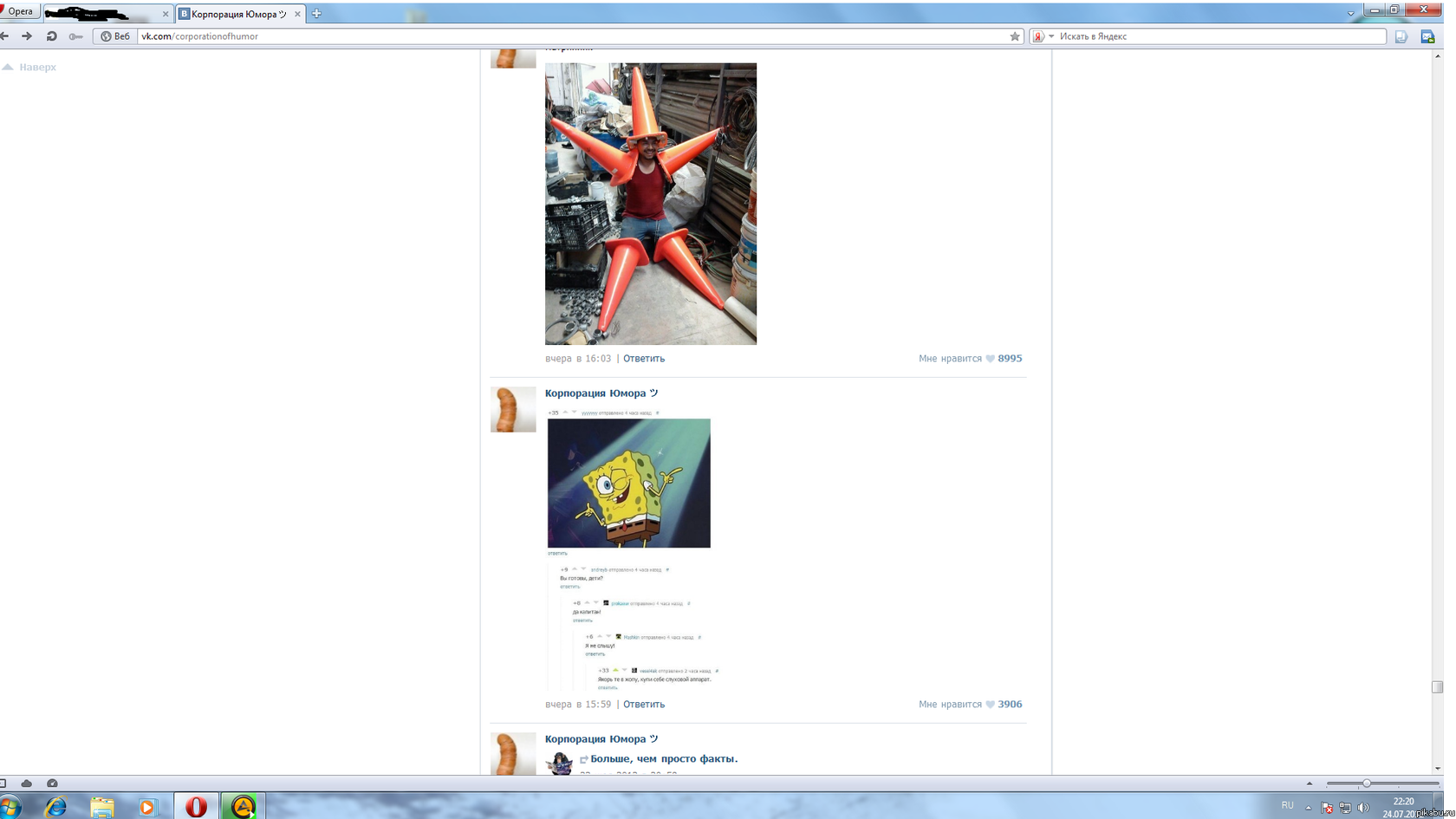Image resolution: width=1456 pixels, height=819 pixels.
Task: Open the Opera main menu button
Action: (x=19, y=11)
